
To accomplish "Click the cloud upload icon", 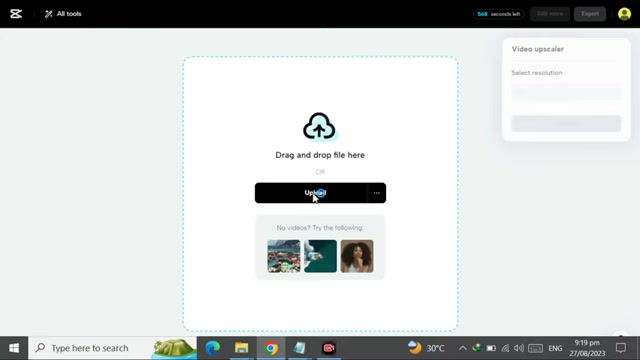I will click(x=320, y=126).
